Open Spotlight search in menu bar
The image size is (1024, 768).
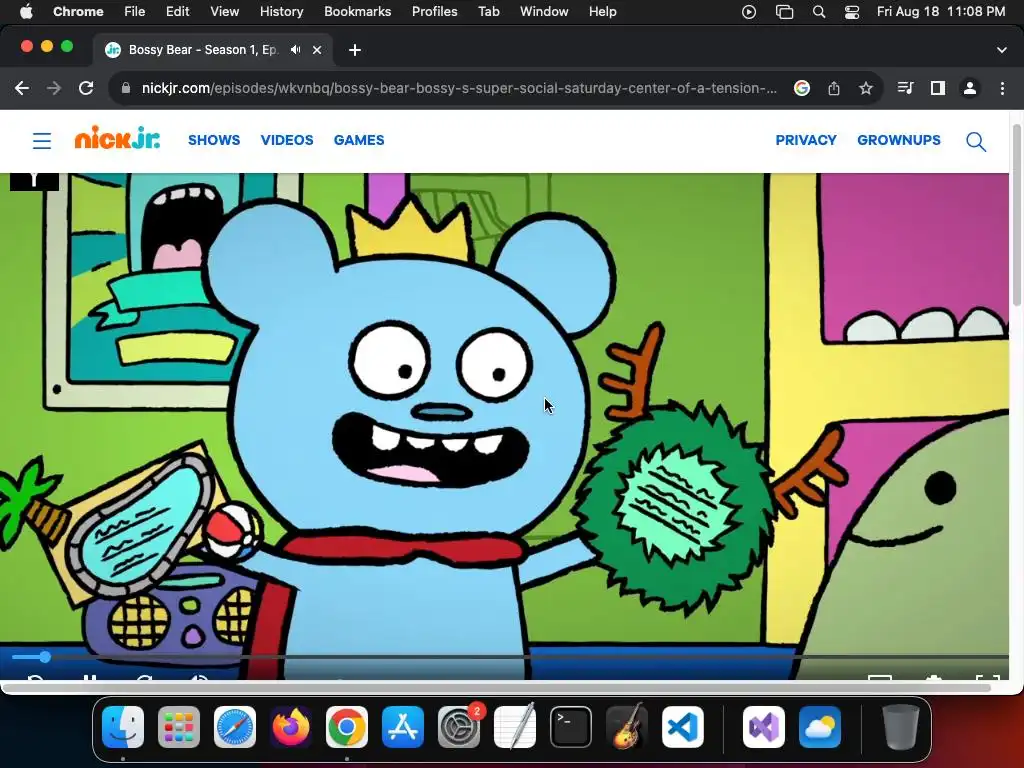pyautogui.click(x=819, y=12)
